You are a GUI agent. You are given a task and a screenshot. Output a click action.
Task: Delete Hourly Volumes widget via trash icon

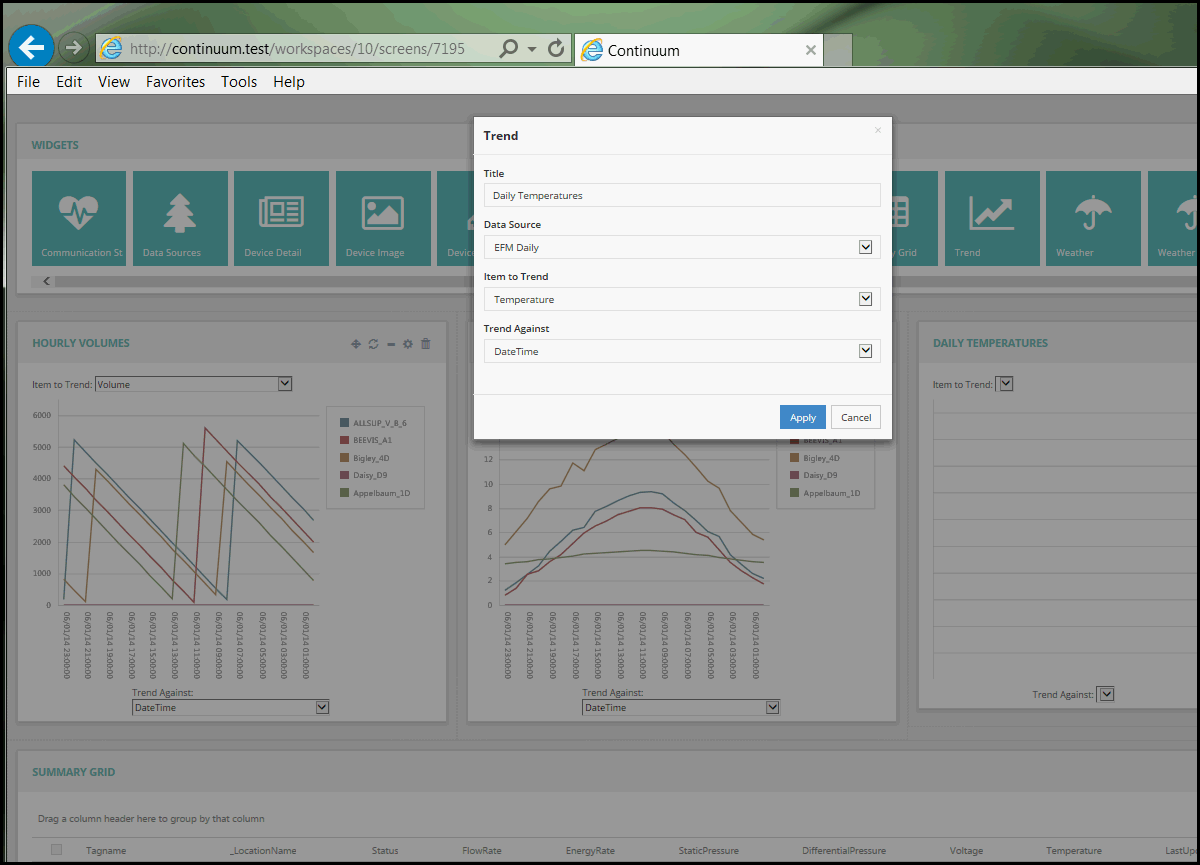point(426,344)
